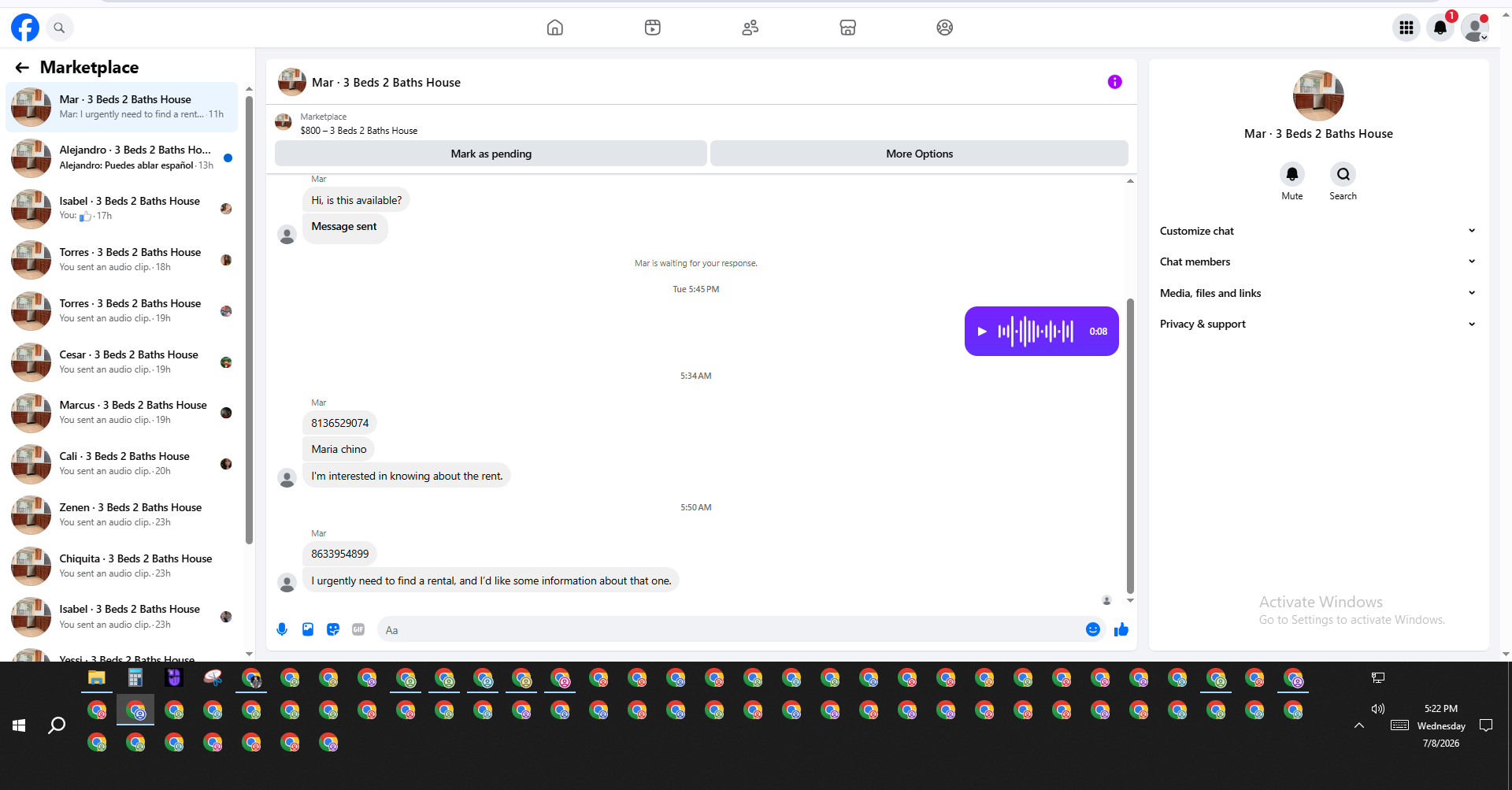
Task: Play the 0:08 voice message
Action: 982,332
